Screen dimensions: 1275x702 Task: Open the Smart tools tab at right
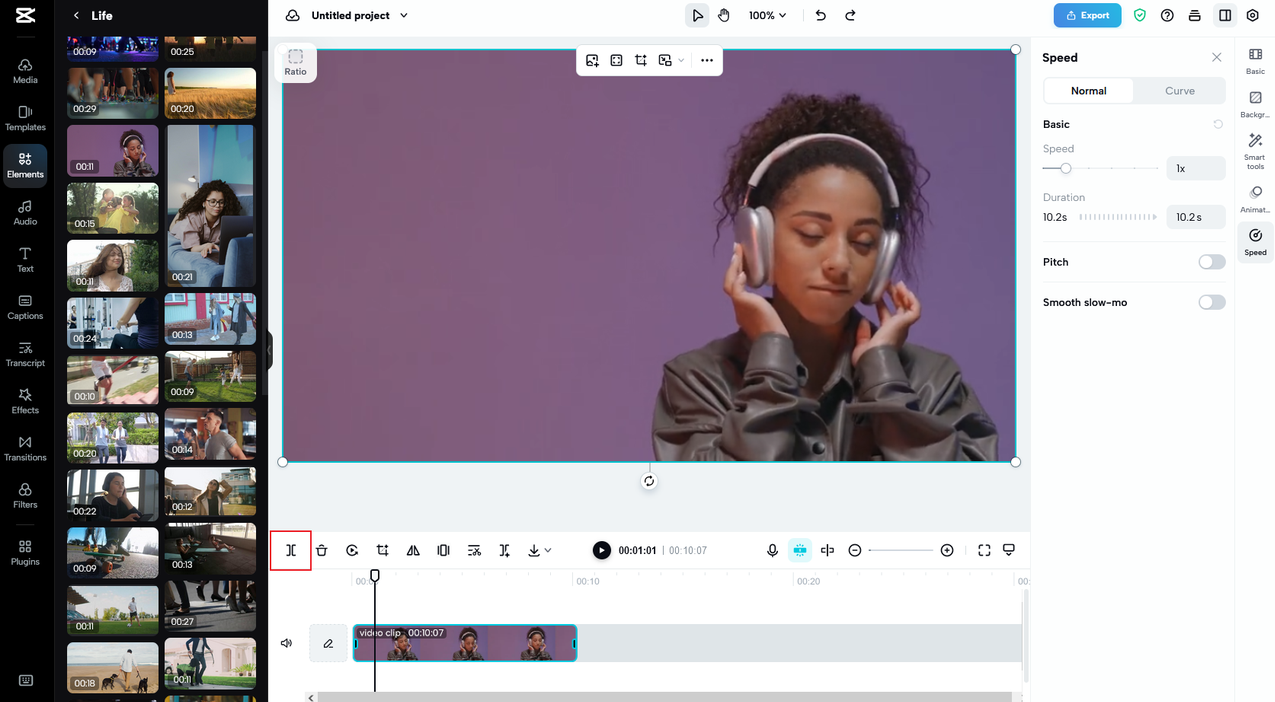coord(1255,151)
